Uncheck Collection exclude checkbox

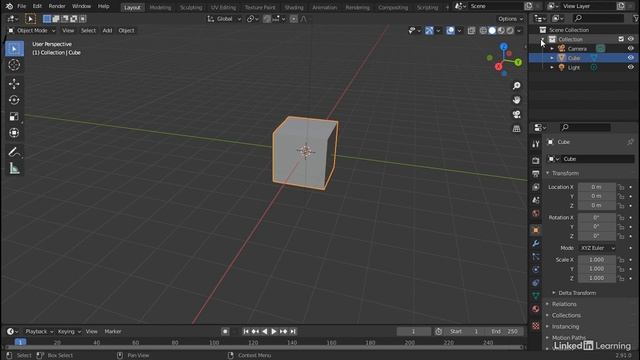click(621, 39)
